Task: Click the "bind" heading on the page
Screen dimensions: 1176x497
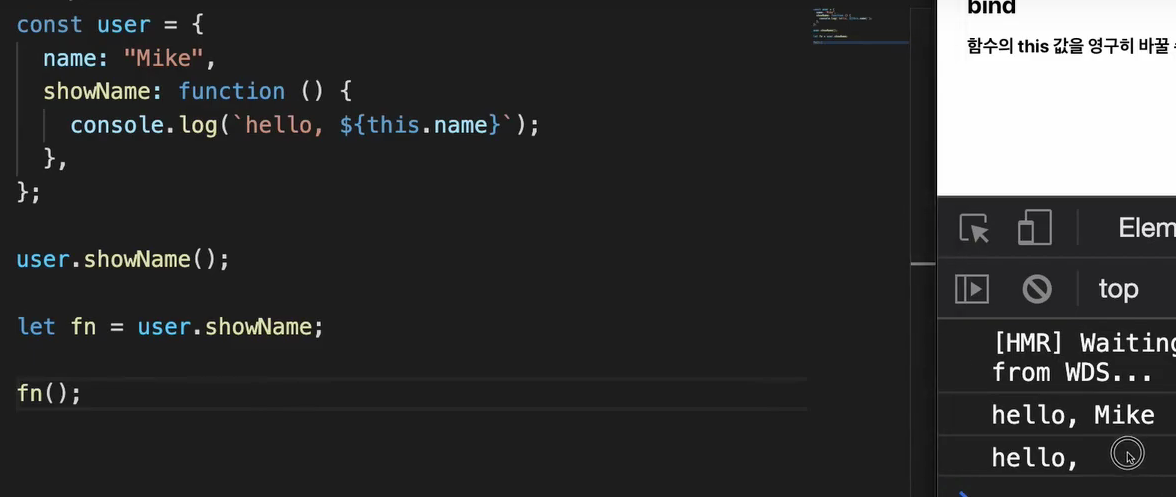Action: point(992,7)
